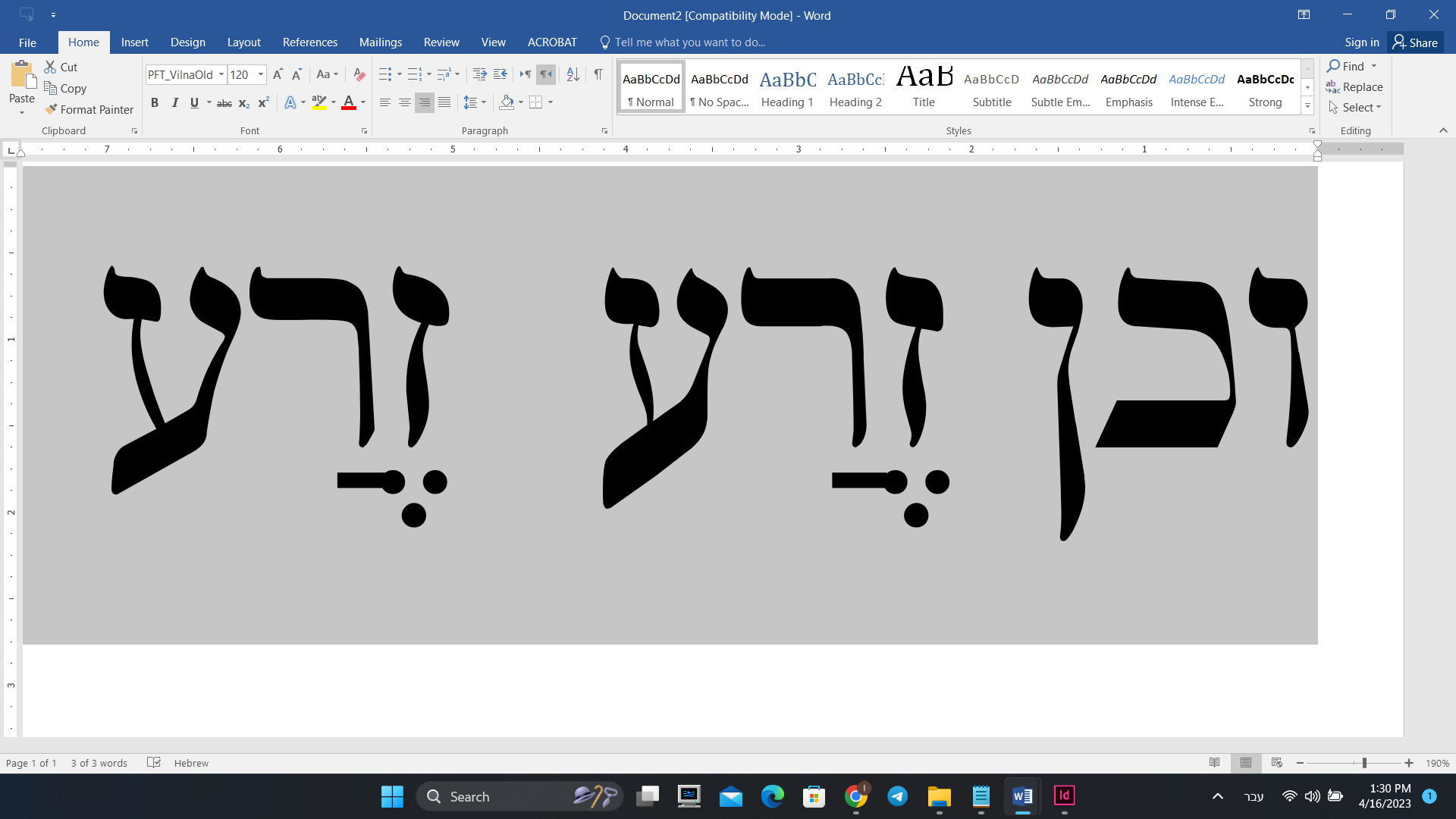Click Sign in link
This screenshot has width=1456, height=819.
(1361, 42)
